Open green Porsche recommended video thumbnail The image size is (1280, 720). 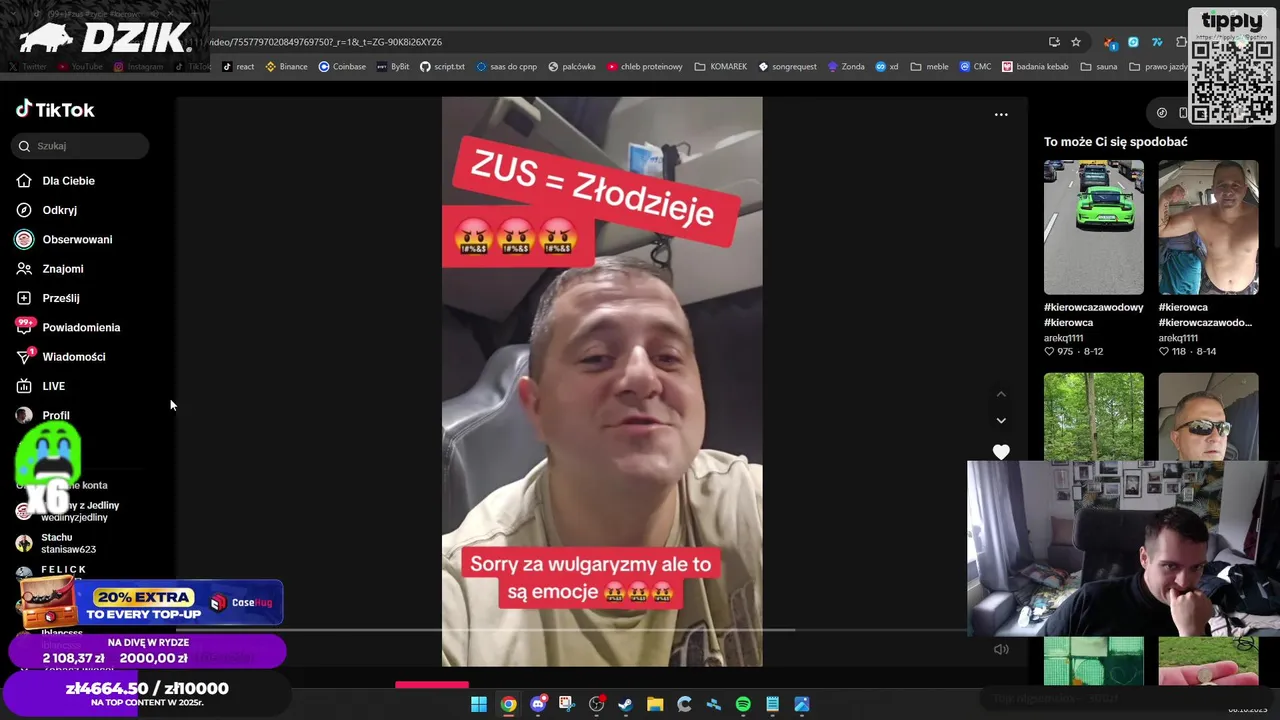click(x=1094, y=227)
